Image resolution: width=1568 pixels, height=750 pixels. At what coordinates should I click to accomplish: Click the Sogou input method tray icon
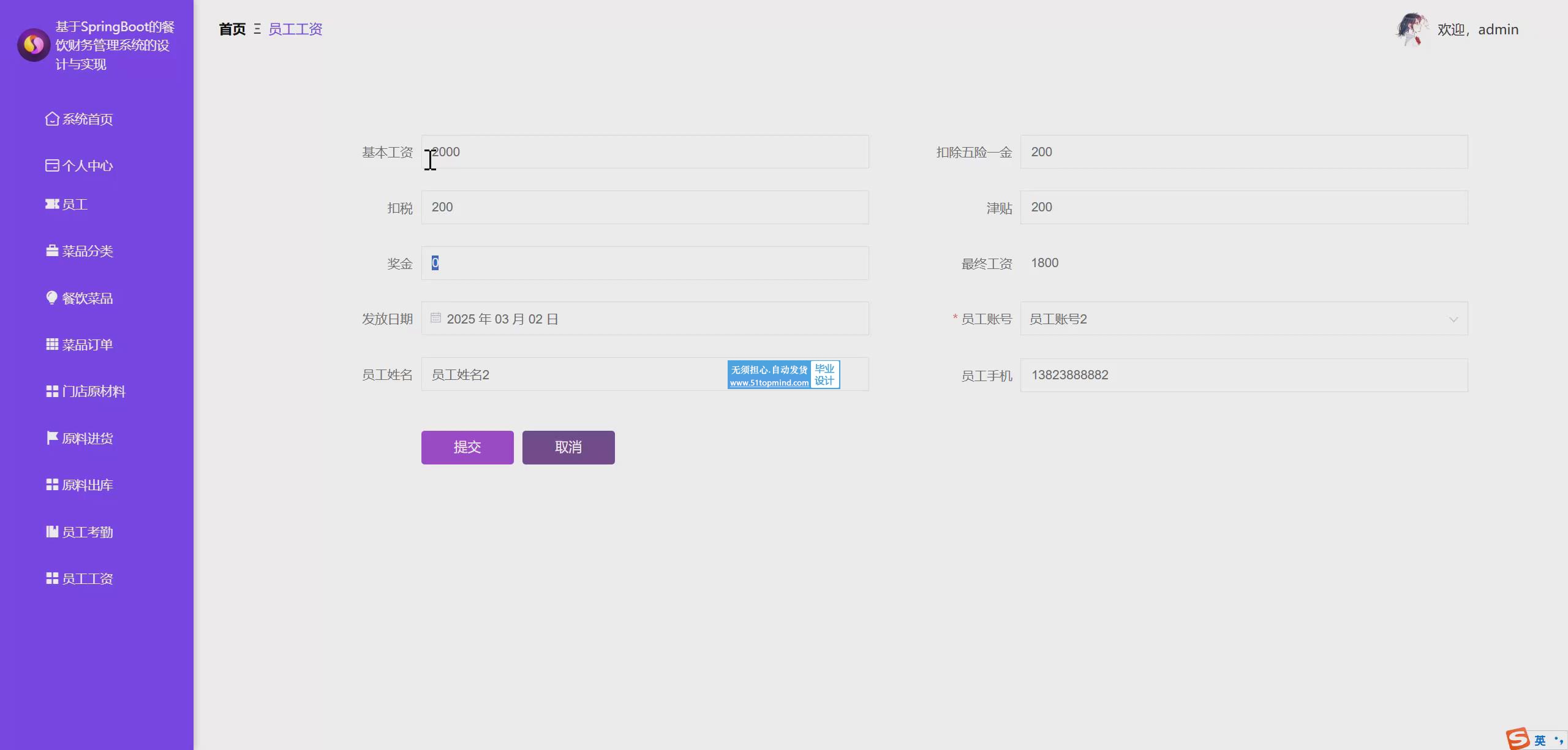(x=1518, y=739)
